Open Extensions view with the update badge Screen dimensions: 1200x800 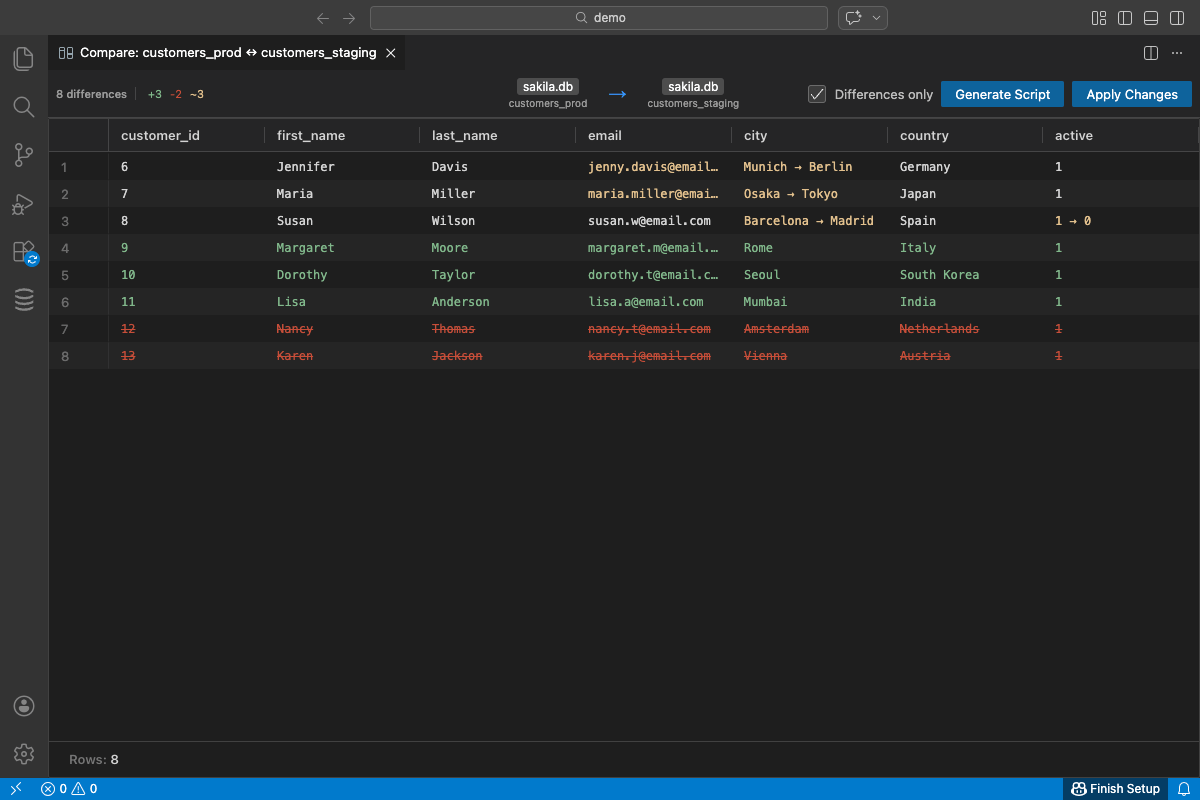(23, 252)
